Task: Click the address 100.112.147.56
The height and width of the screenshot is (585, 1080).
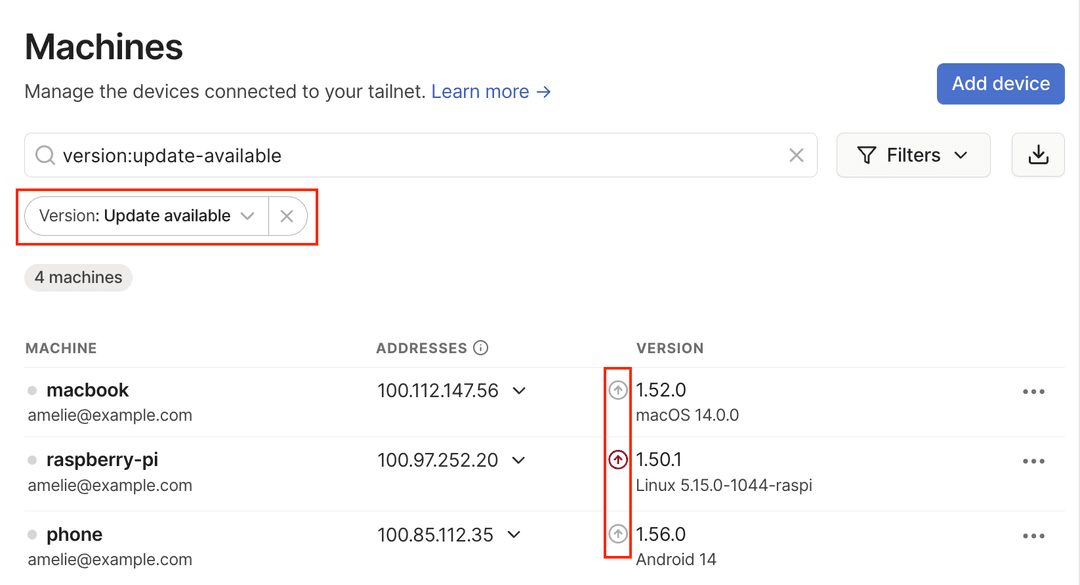Action: [437, 391]
